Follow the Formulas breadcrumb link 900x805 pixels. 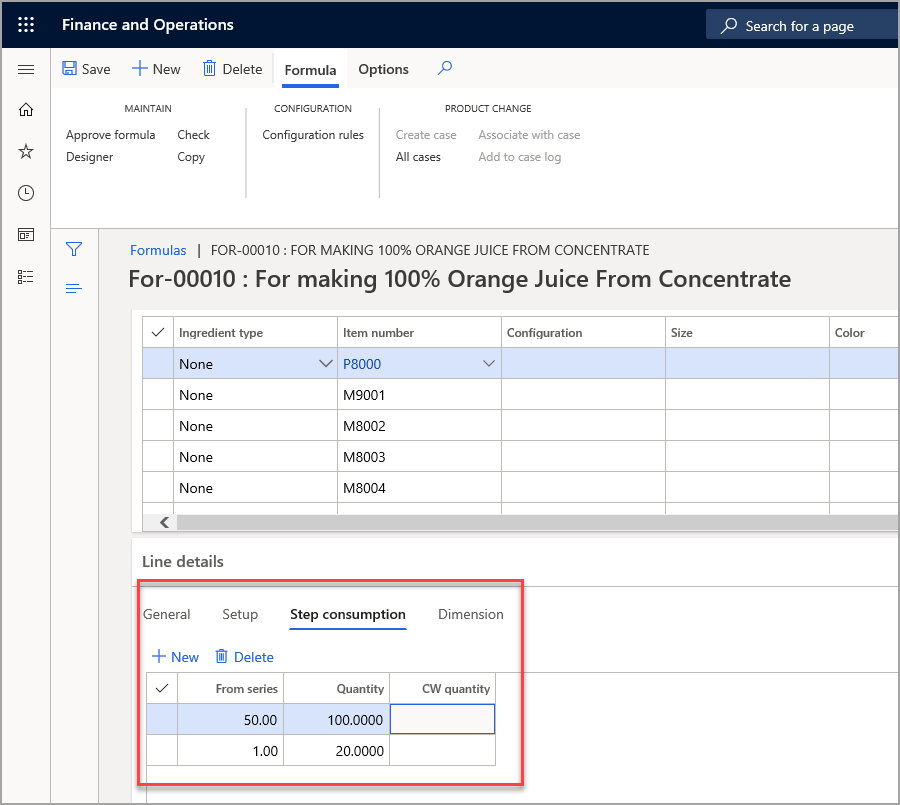pyautogui.click(x=158, y=250)
